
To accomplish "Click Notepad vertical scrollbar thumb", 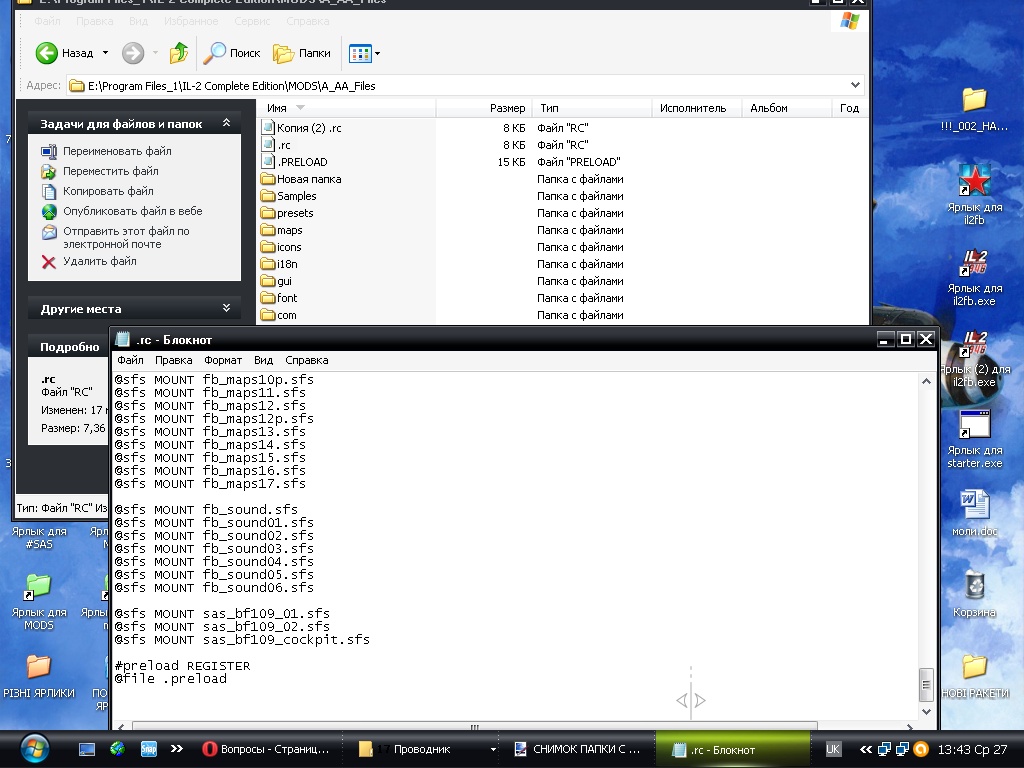I will (x=926, y=684).
